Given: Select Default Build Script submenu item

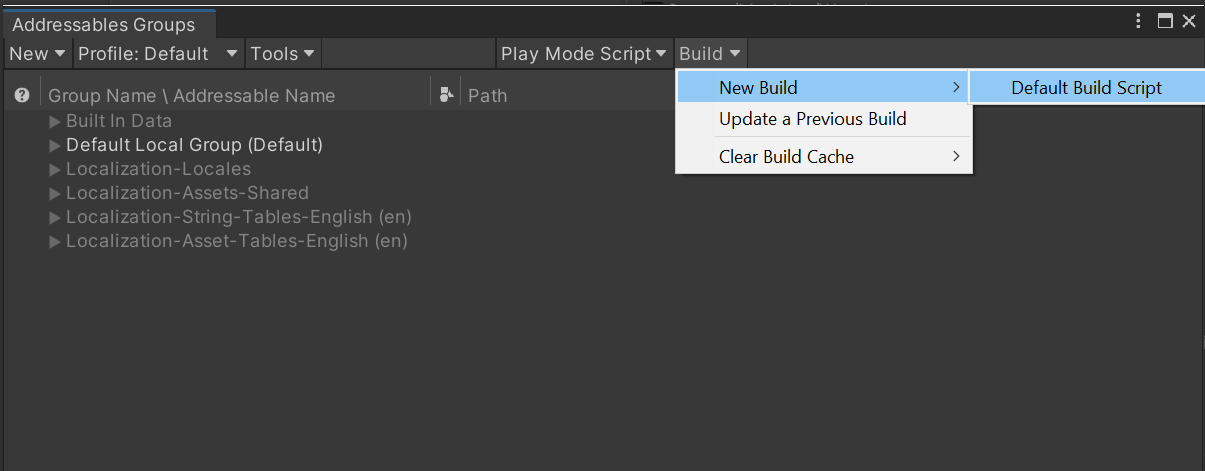Looking at the screenshot, I should coord(1086,88).
